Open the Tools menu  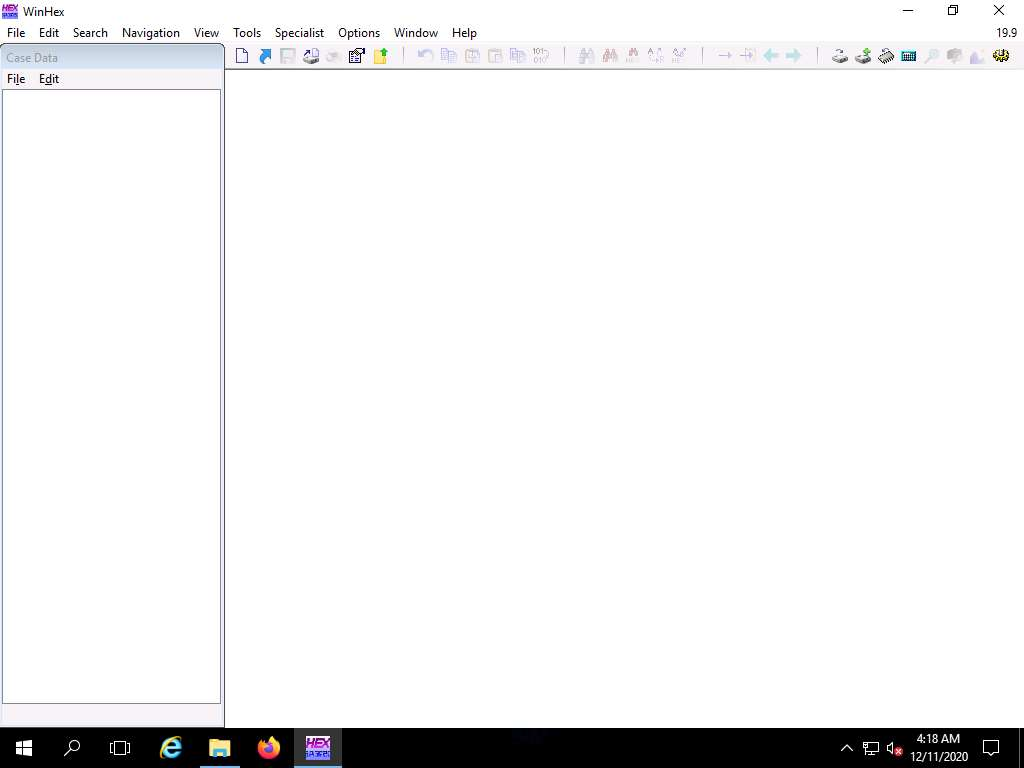pos(247,33)
